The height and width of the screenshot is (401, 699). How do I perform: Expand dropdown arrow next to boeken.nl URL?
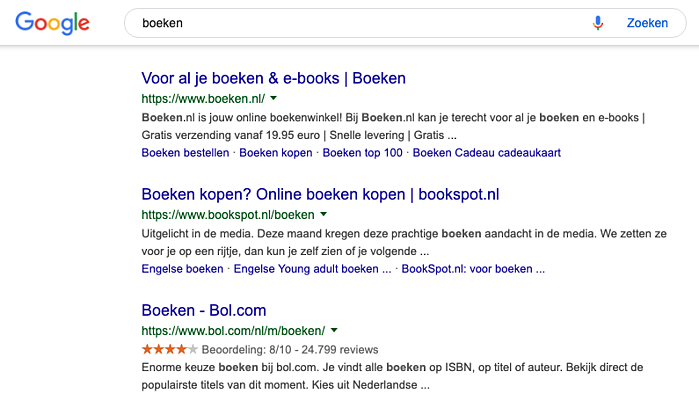tap(274, 99)
